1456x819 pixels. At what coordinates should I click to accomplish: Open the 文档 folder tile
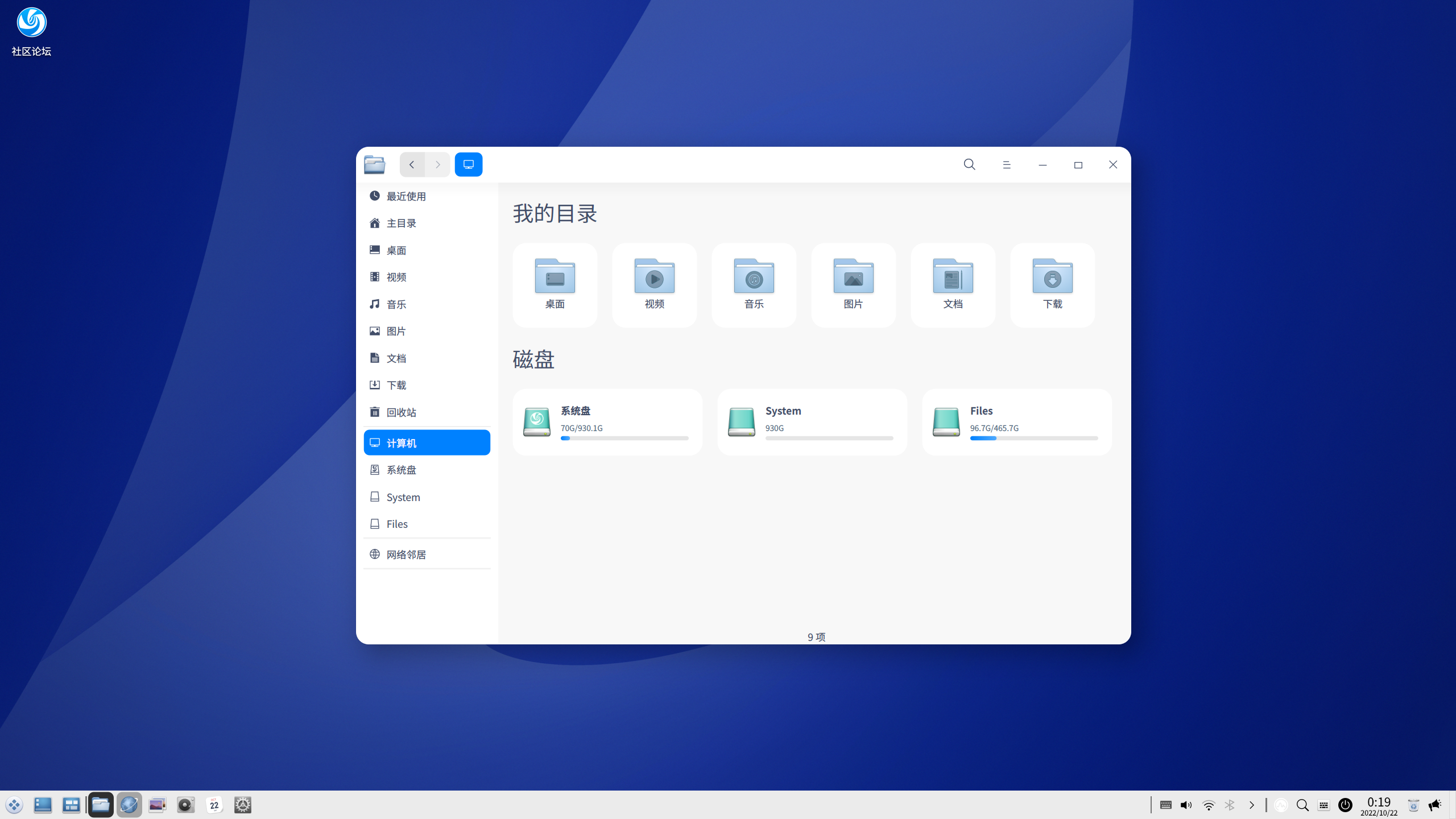[x=952, y=283]
